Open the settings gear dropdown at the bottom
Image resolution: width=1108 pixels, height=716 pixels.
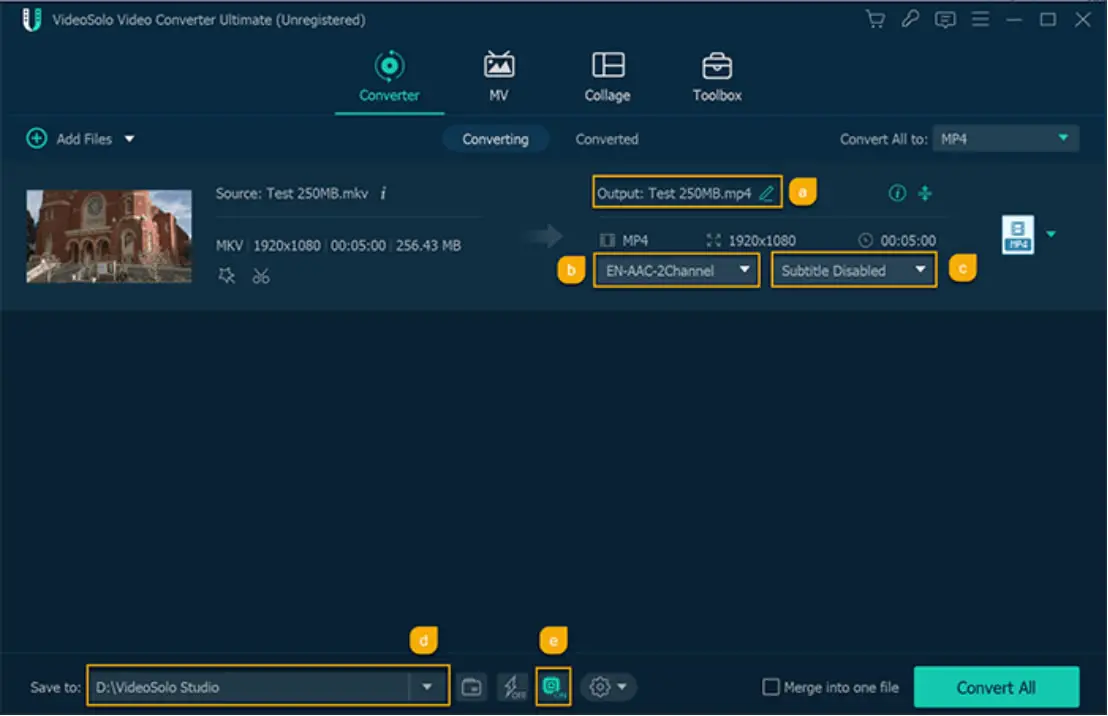click(x=608, y=687)
